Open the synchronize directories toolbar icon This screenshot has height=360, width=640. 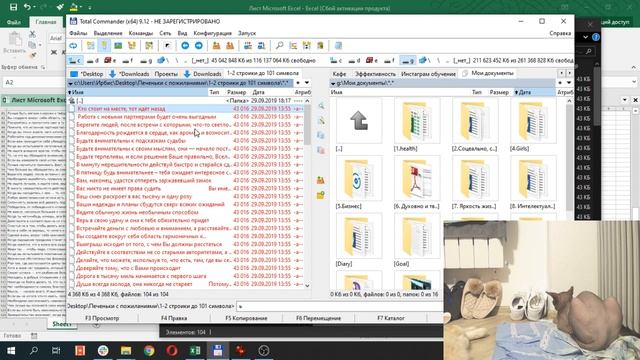(x=307, y=46)
